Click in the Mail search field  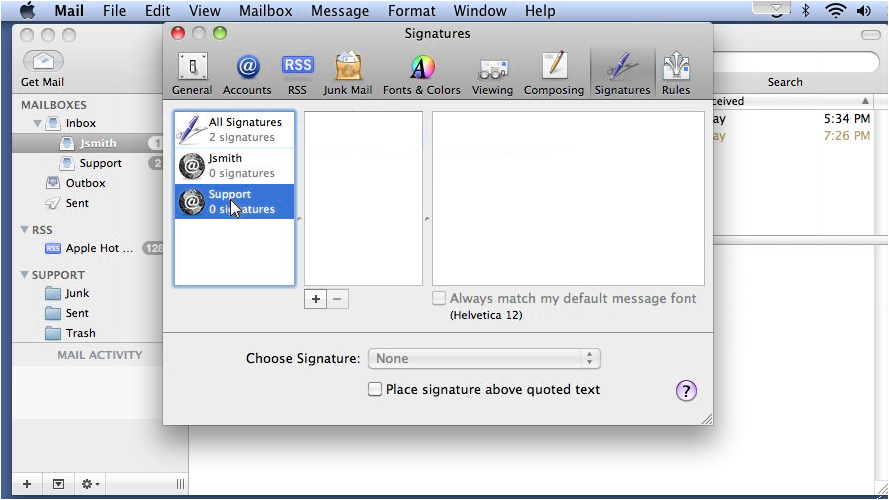pyautogui.click(x=795, y=62)
